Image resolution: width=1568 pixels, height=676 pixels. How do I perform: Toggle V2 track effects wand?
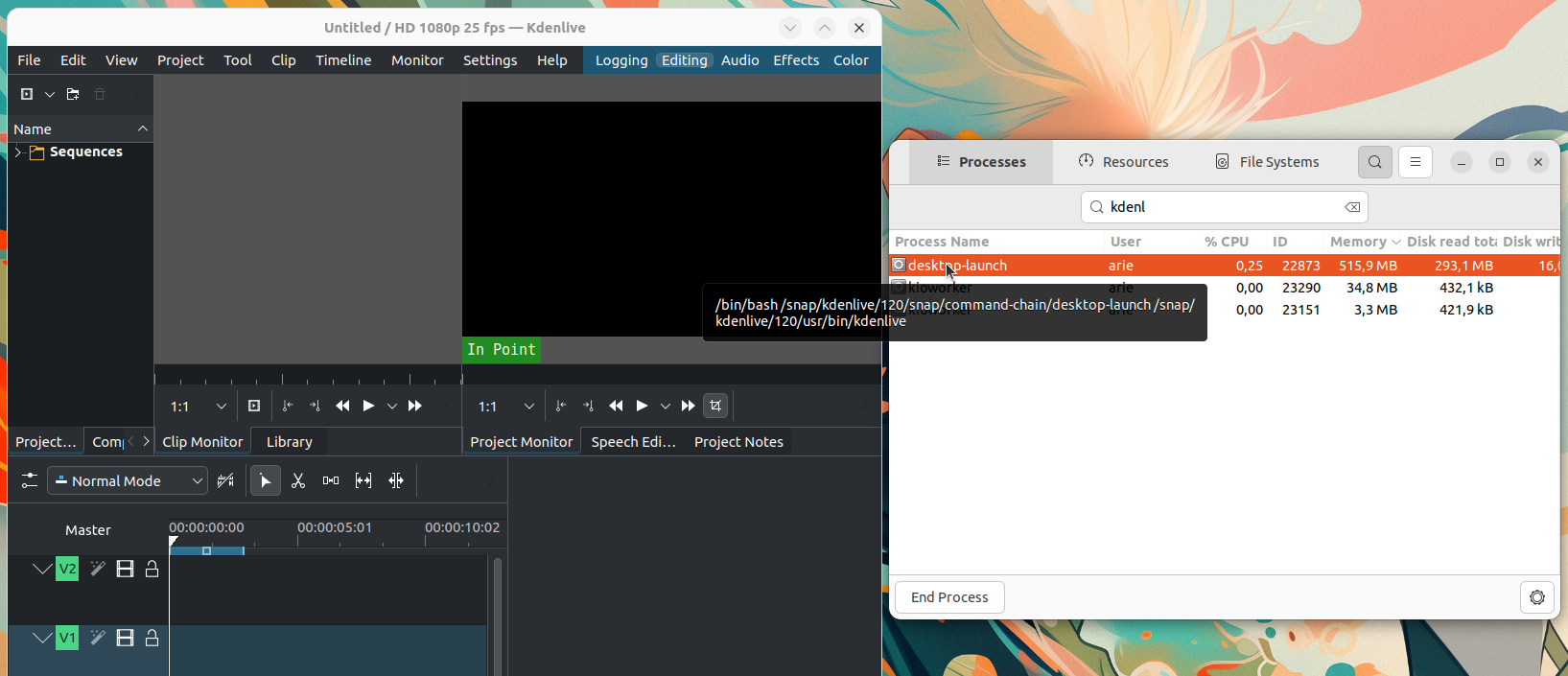click(x=97, y=569)
